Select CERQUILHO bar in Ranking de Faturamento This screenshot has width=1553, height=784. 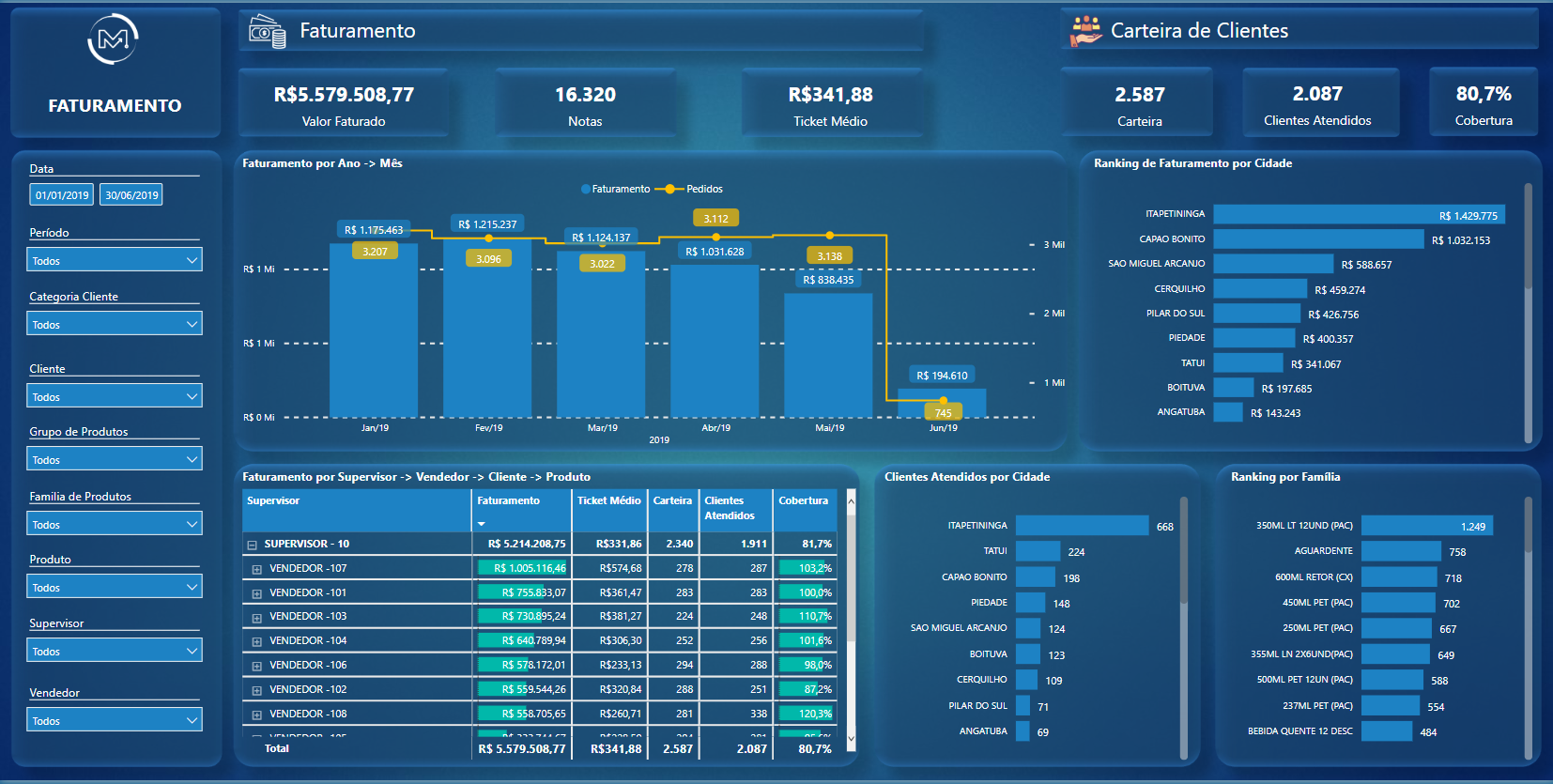[x=1260, y=289]
